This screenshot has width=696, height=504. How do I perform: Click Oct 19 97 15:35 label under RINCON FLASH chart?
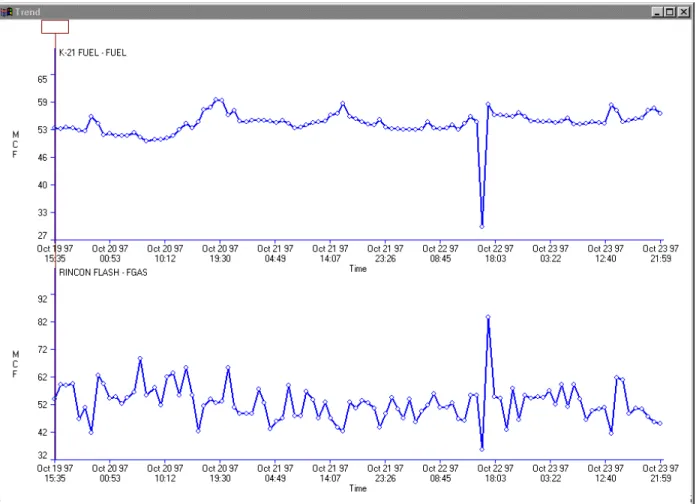coord(55,473)
